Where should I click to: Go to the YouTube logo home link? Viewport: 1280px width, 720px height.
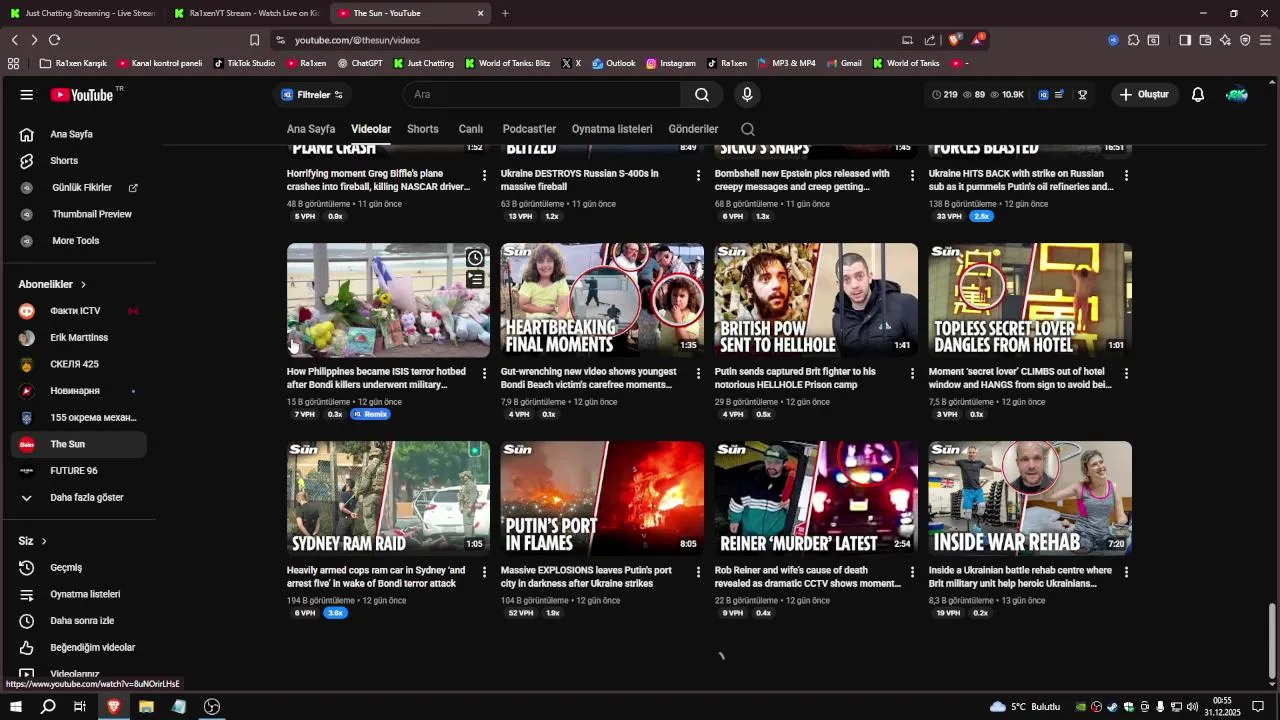pos(82,95)
